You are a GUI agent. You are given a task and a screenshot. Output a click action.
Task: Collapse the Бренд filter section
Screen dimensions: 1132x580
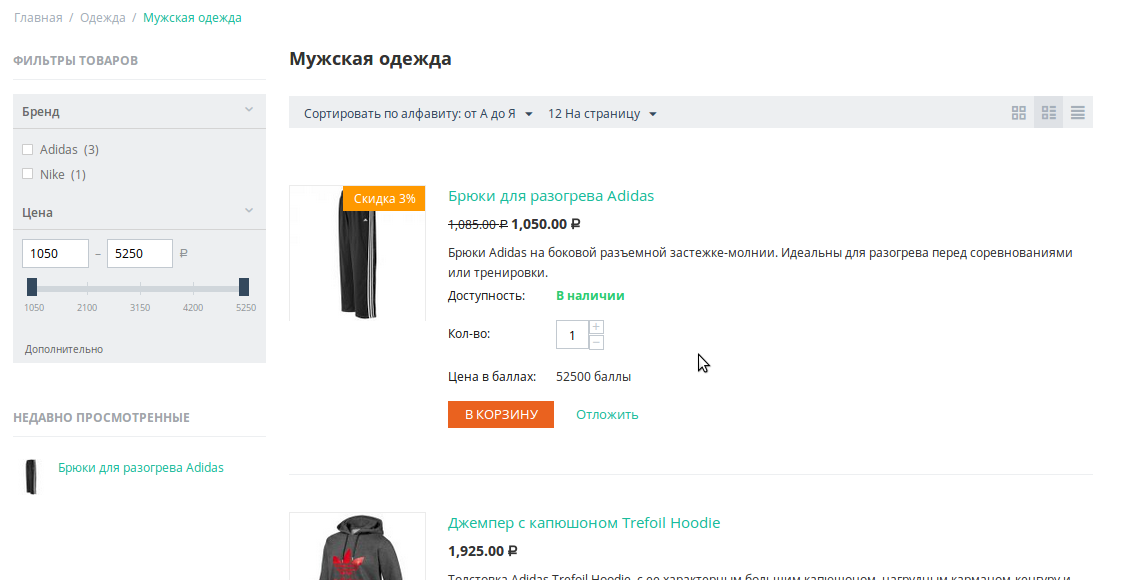pos(249,110)
